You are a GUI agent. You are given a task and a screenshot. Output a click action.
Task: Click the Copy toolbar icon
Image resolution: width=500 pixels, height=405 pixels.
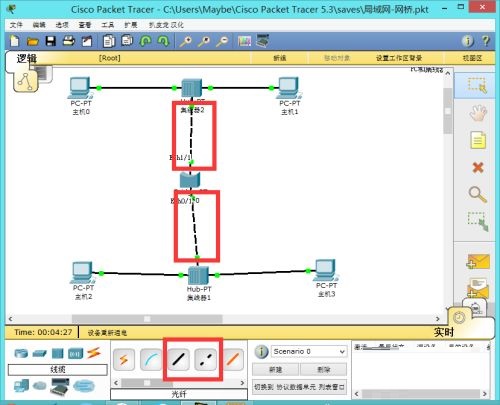109,41
